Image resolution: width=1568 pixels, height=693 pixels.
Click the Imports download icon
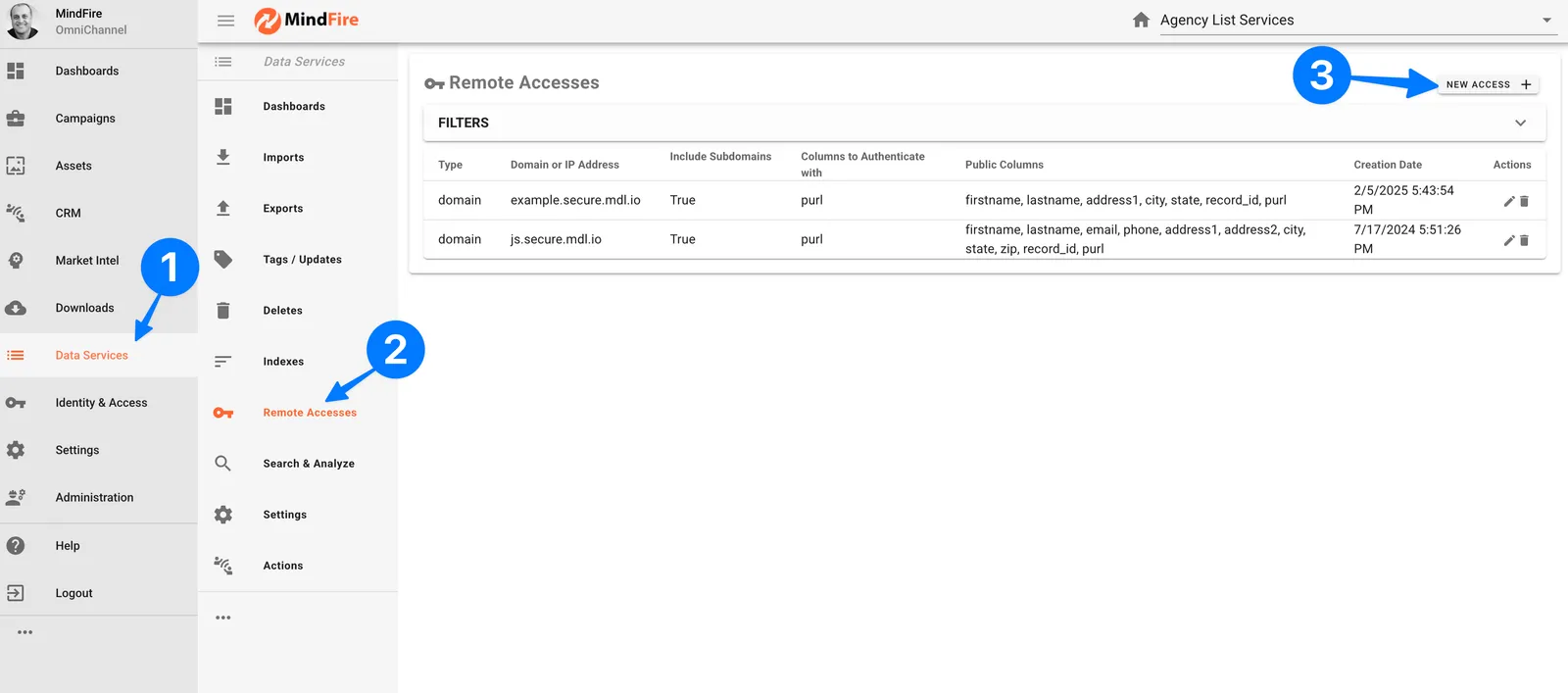pyautogui.click(x=223, y=157)
